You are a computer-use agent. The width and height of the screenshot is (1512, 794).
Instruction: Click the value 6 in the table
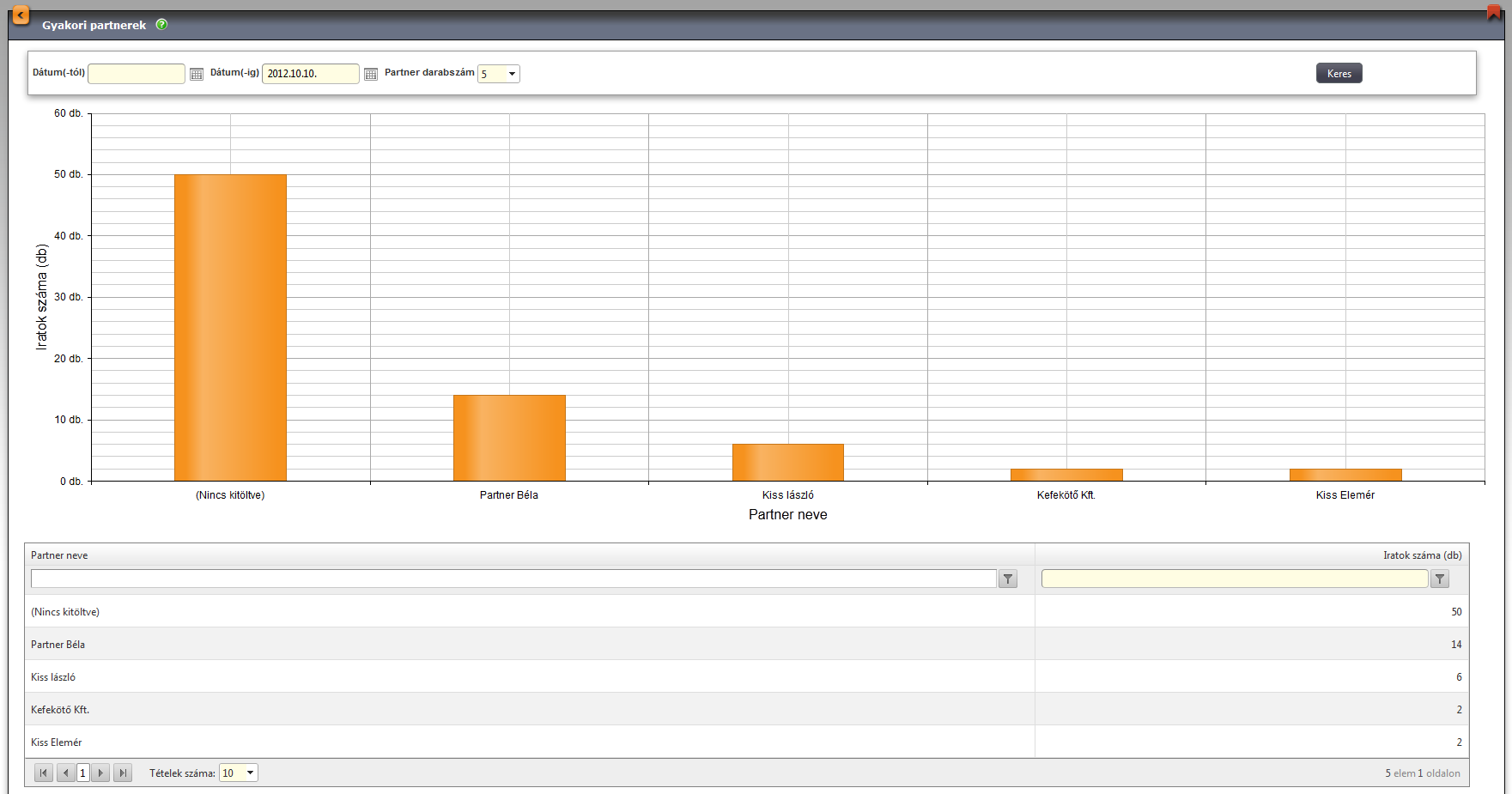pyautogui.click(x=1459, y=677)
